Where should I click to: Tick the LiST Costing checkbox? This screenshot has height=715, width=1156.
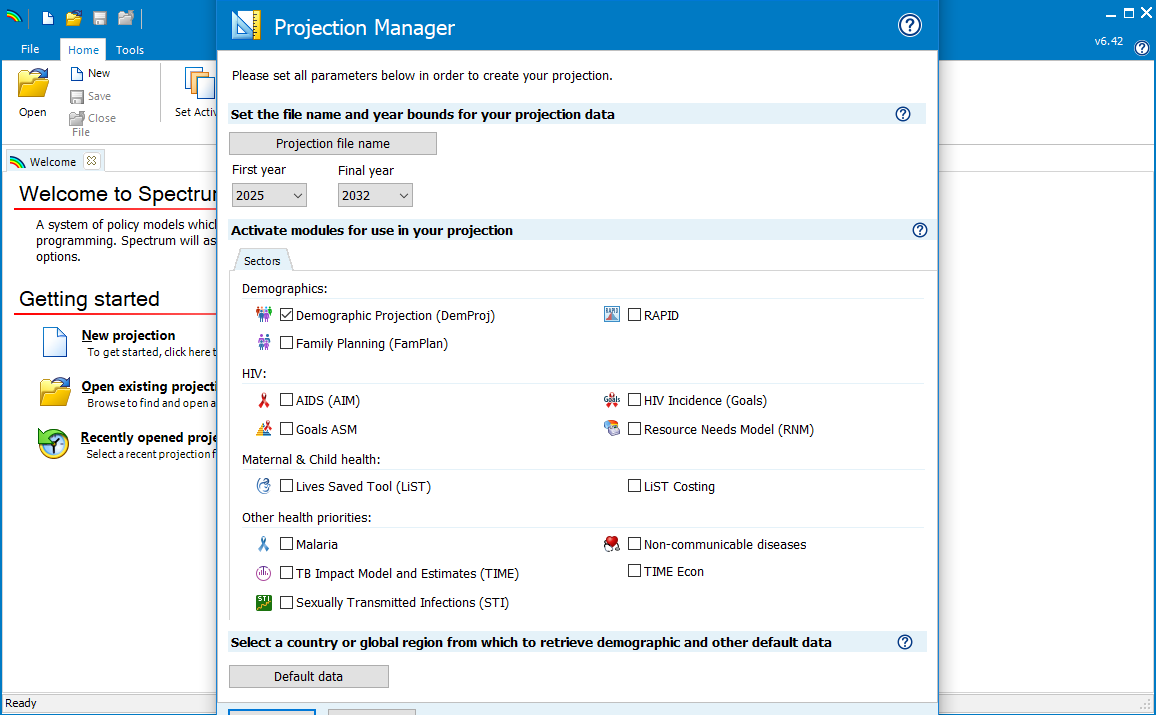(634, 486)
